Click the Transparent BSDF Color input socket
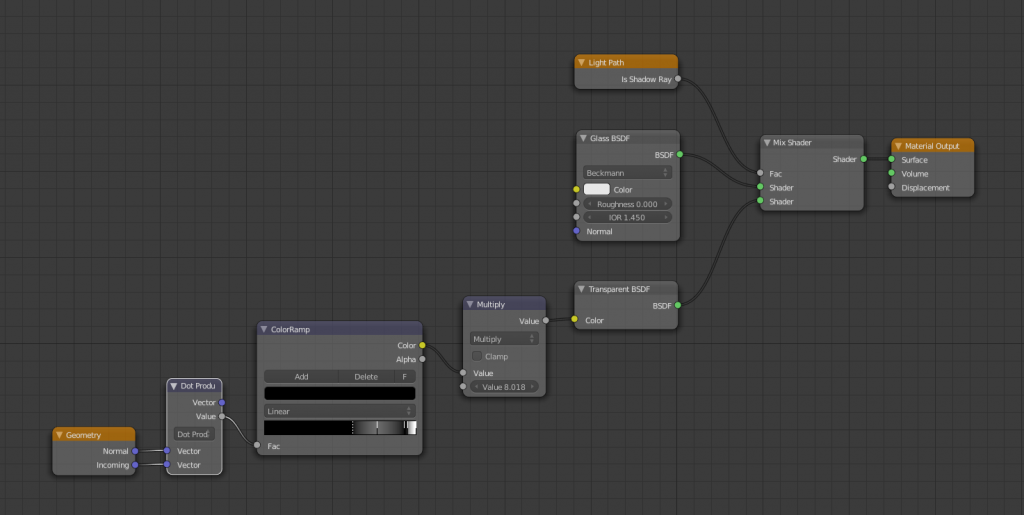This screenshot has height=515, width=1024. point(574,320)
